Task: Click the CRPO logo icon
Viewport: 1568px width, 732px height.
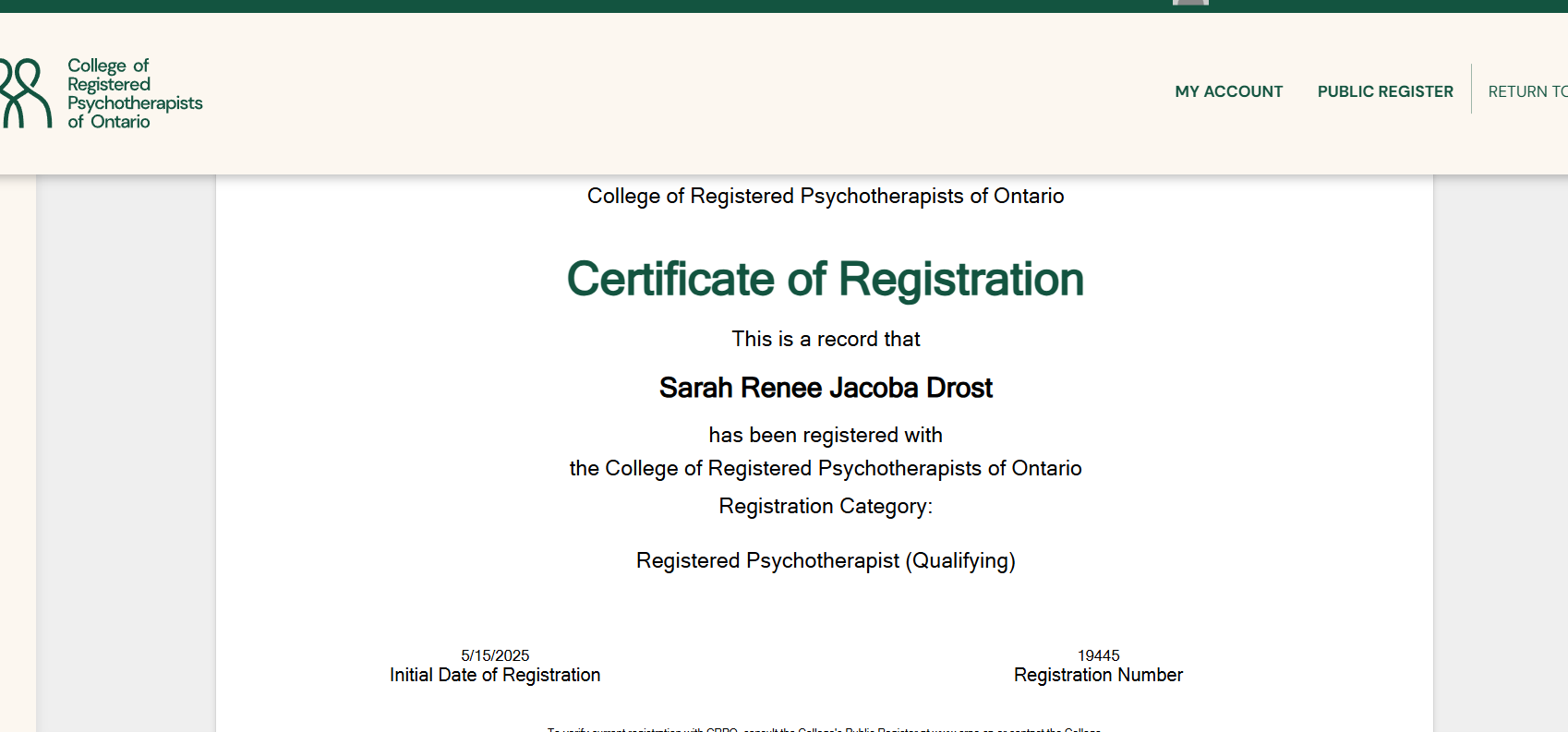Action: click(x=26, y=93)
